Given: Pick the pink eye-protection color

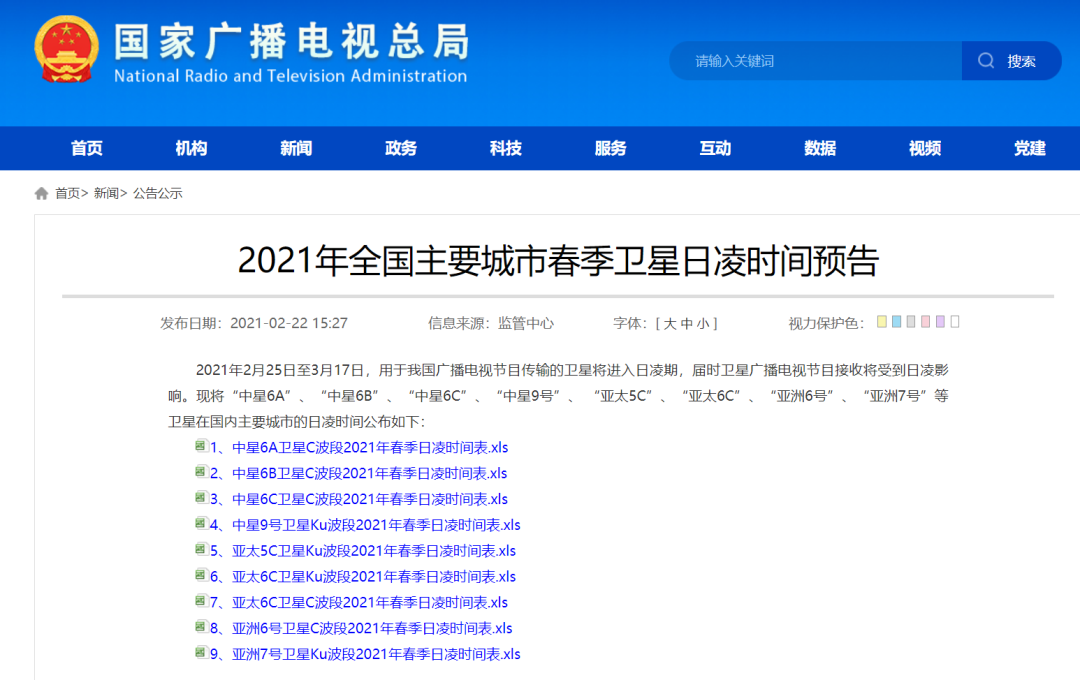Looking at the screenshot, I should [x=926, y=322].
